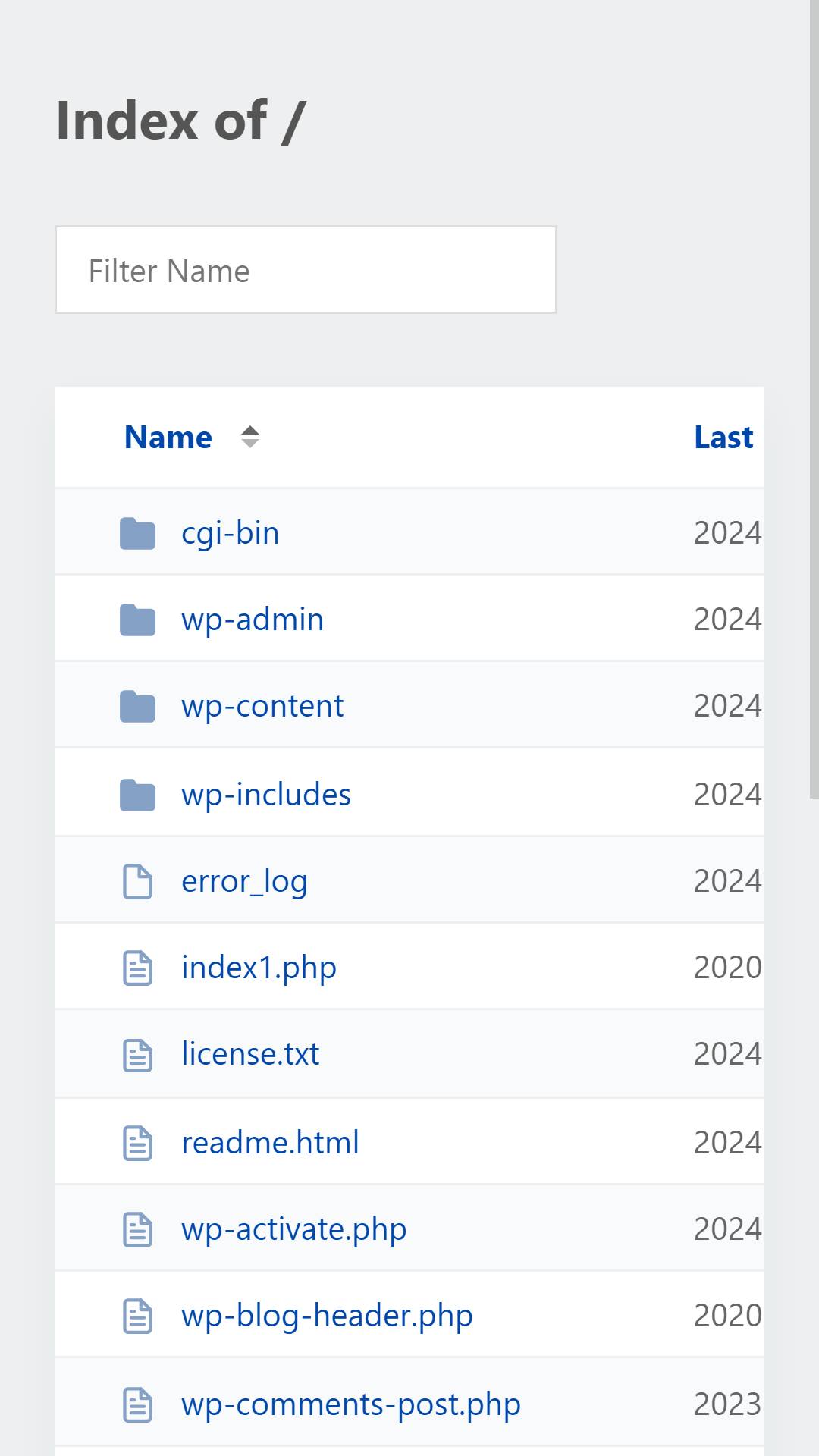Toggle Name column sort arrows
The width and height of the screenshot is (819, 1456).
click(x=250, y=437)
